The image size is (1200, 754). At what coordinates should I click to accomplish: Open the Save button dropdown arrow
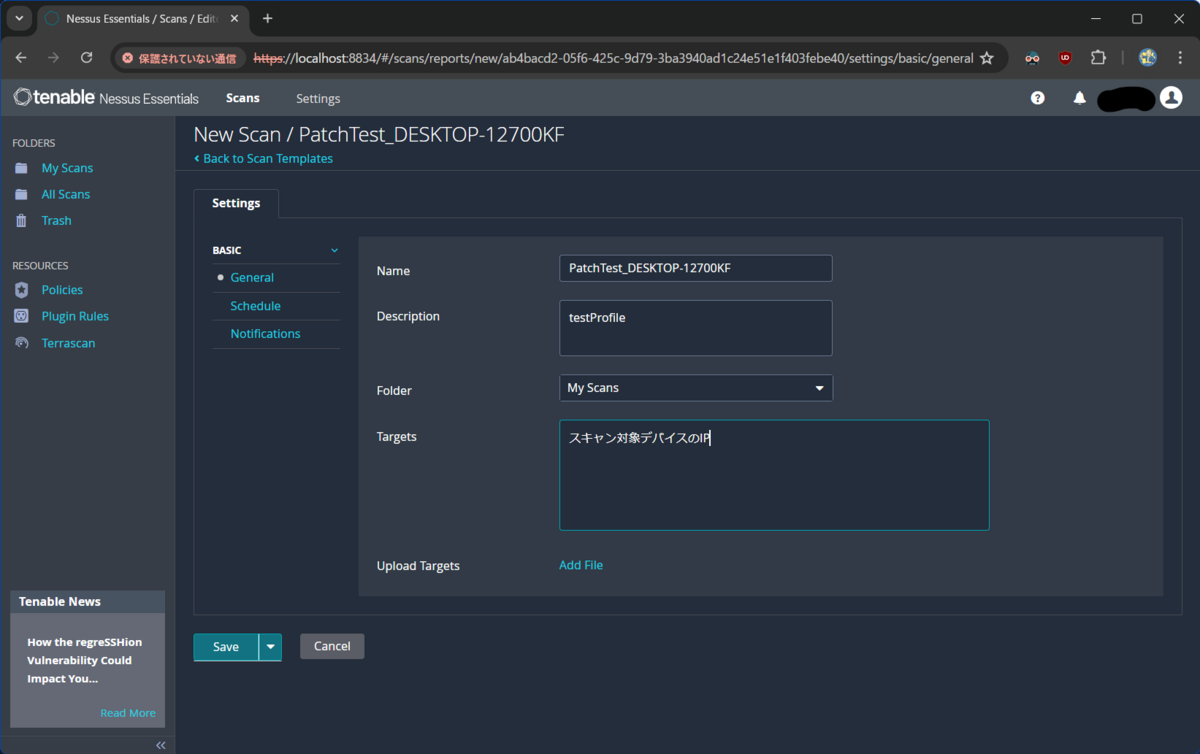coord(270,647)
